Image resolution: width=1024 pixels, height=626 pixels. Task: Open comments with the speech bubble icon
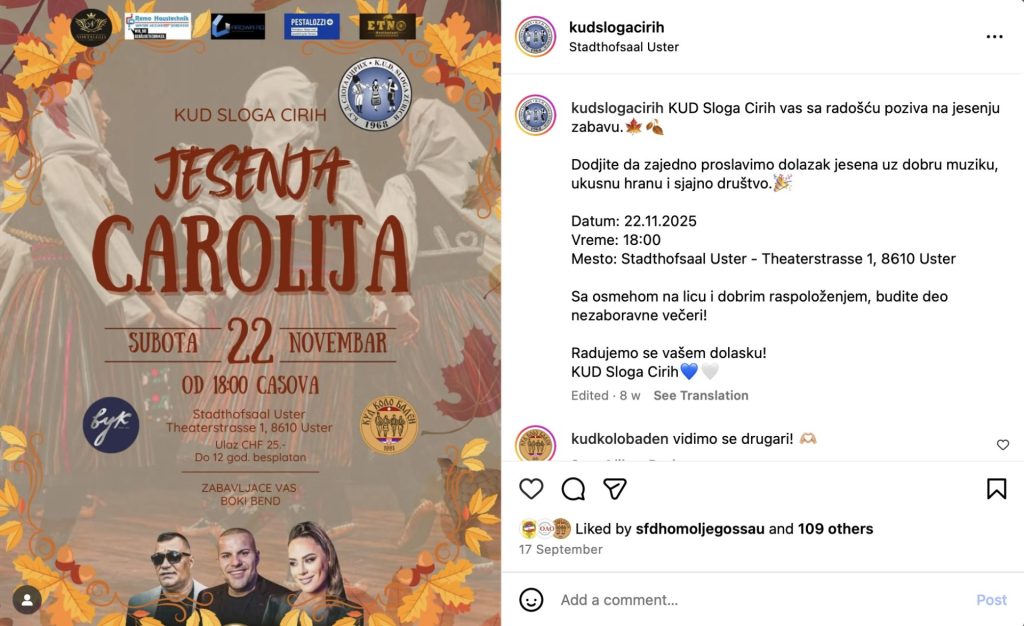pos(573,489)
